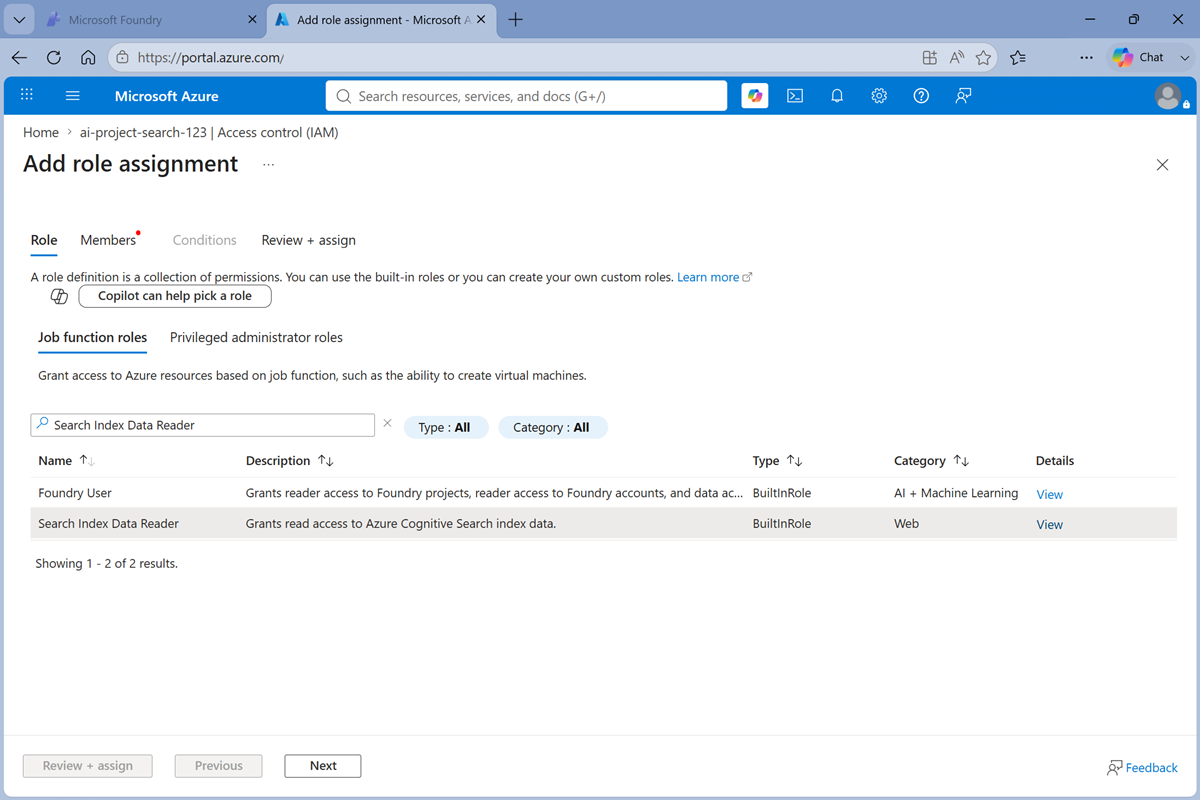
Task: Select the Conditions tab
Action: pos(205,240)
